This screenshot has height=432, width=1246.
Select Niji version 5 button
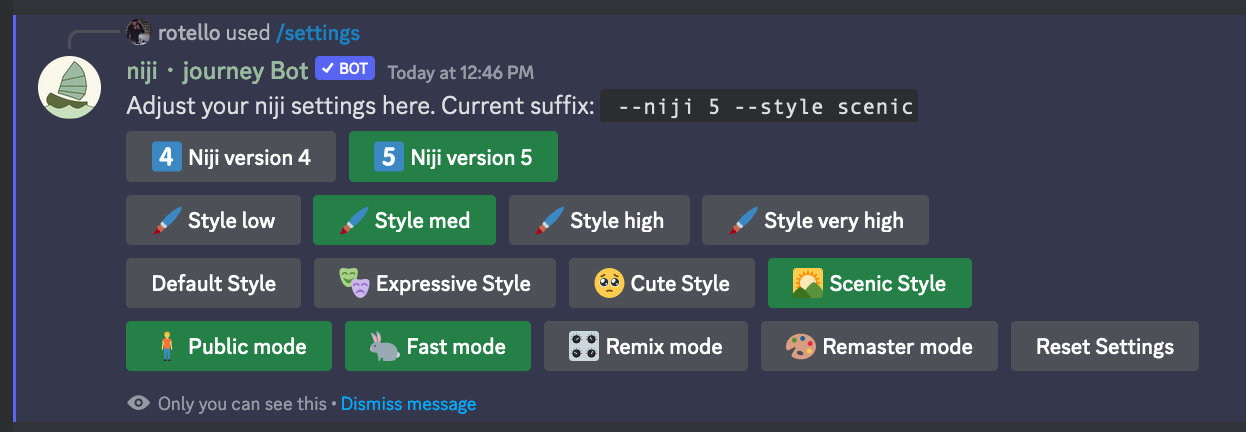pos(453,157)
